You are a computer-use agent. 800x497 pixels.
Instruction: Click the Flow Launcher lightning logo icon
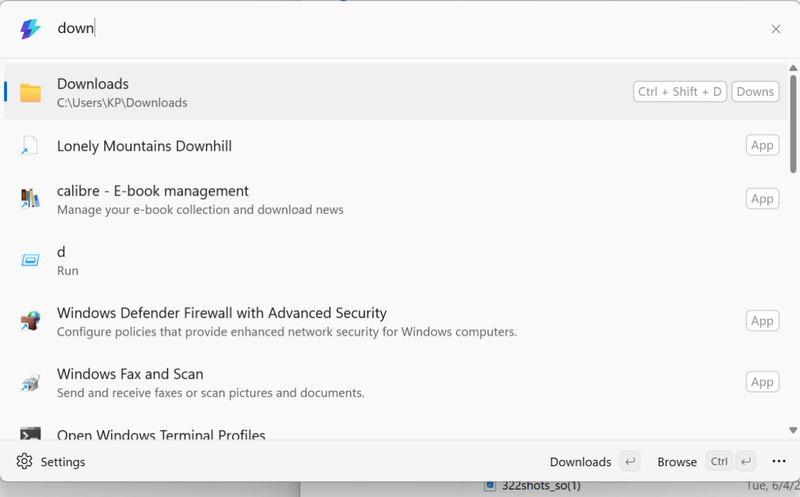click(30, 29)
